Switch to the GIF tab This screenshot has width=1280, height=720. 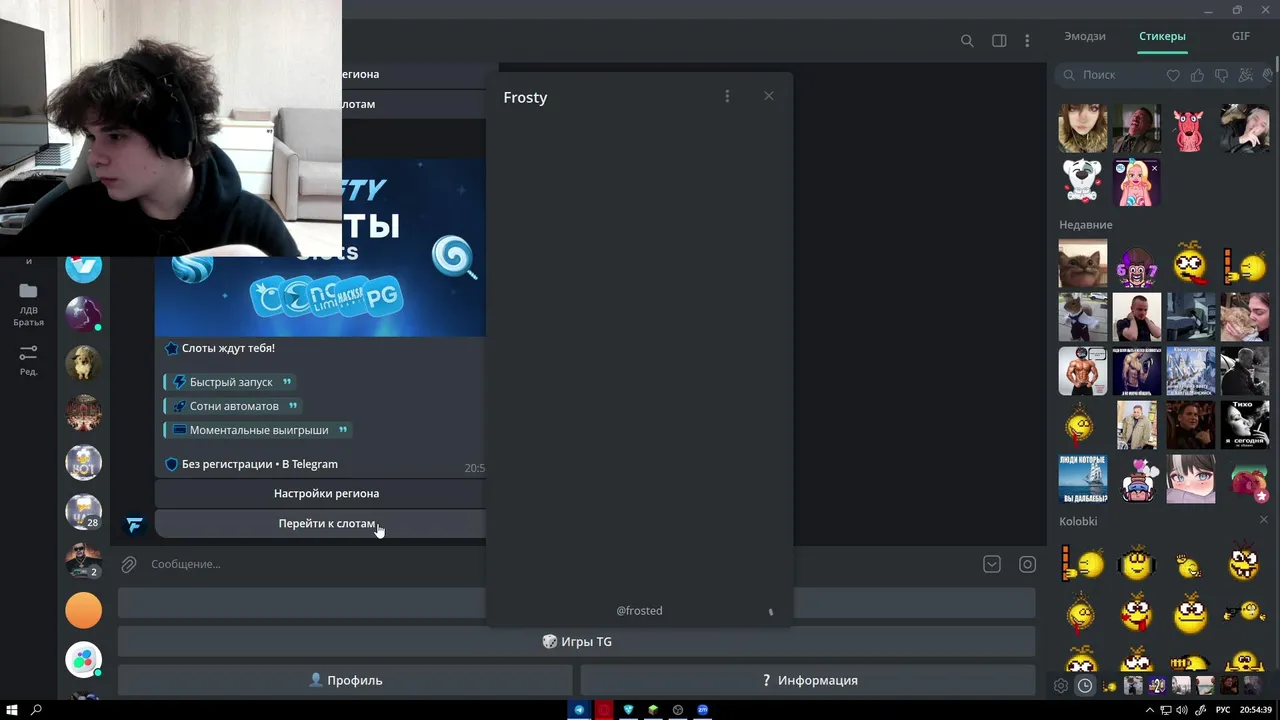point(1241,36)
